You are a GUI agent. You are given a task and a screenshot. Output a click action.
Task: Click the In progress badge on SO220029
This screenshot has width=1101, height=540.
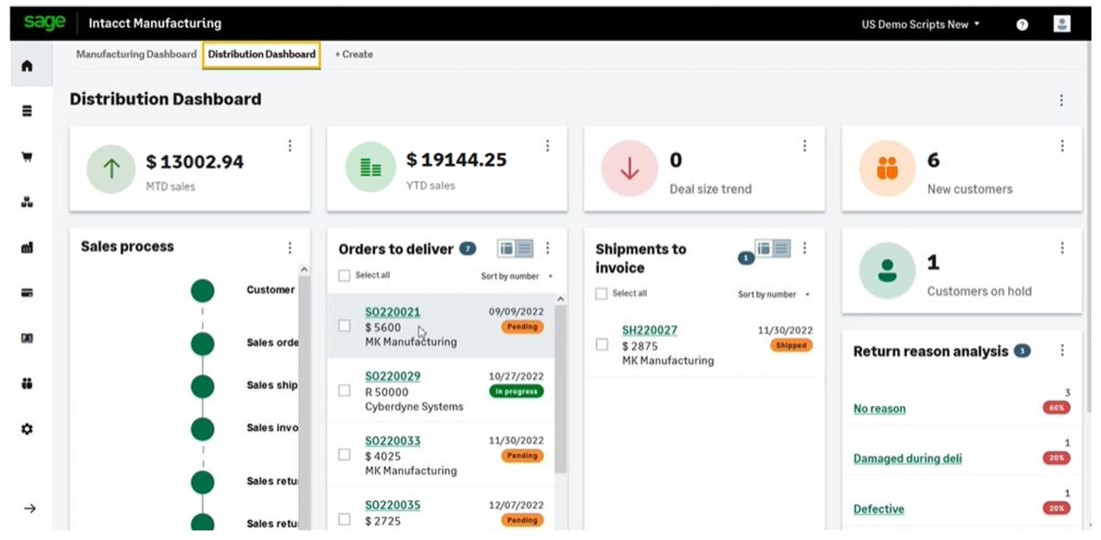pyautogui.click(x=516, y=391)
